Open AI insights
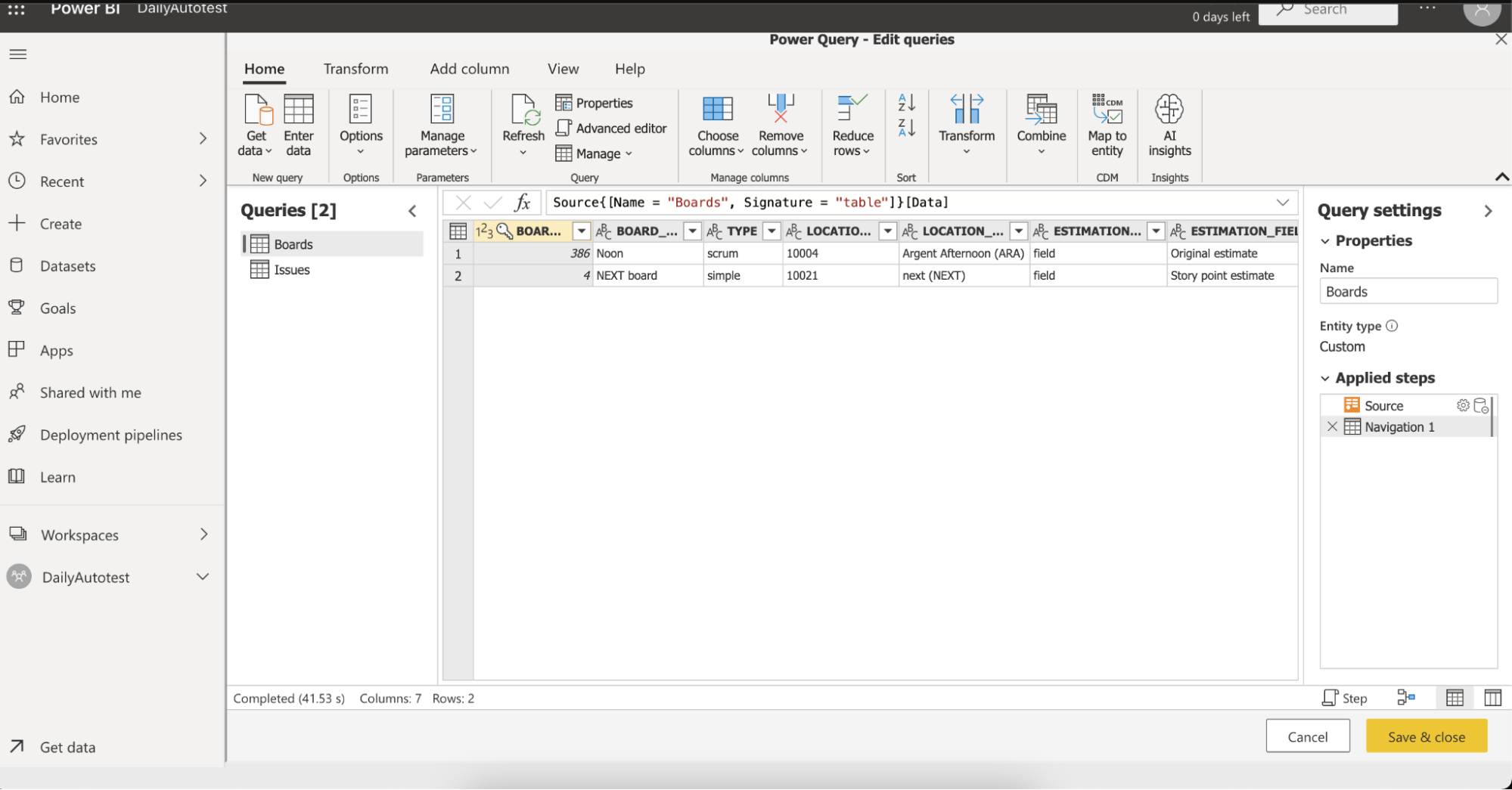Screen dimensions: 1512x790 (1169, 125)
